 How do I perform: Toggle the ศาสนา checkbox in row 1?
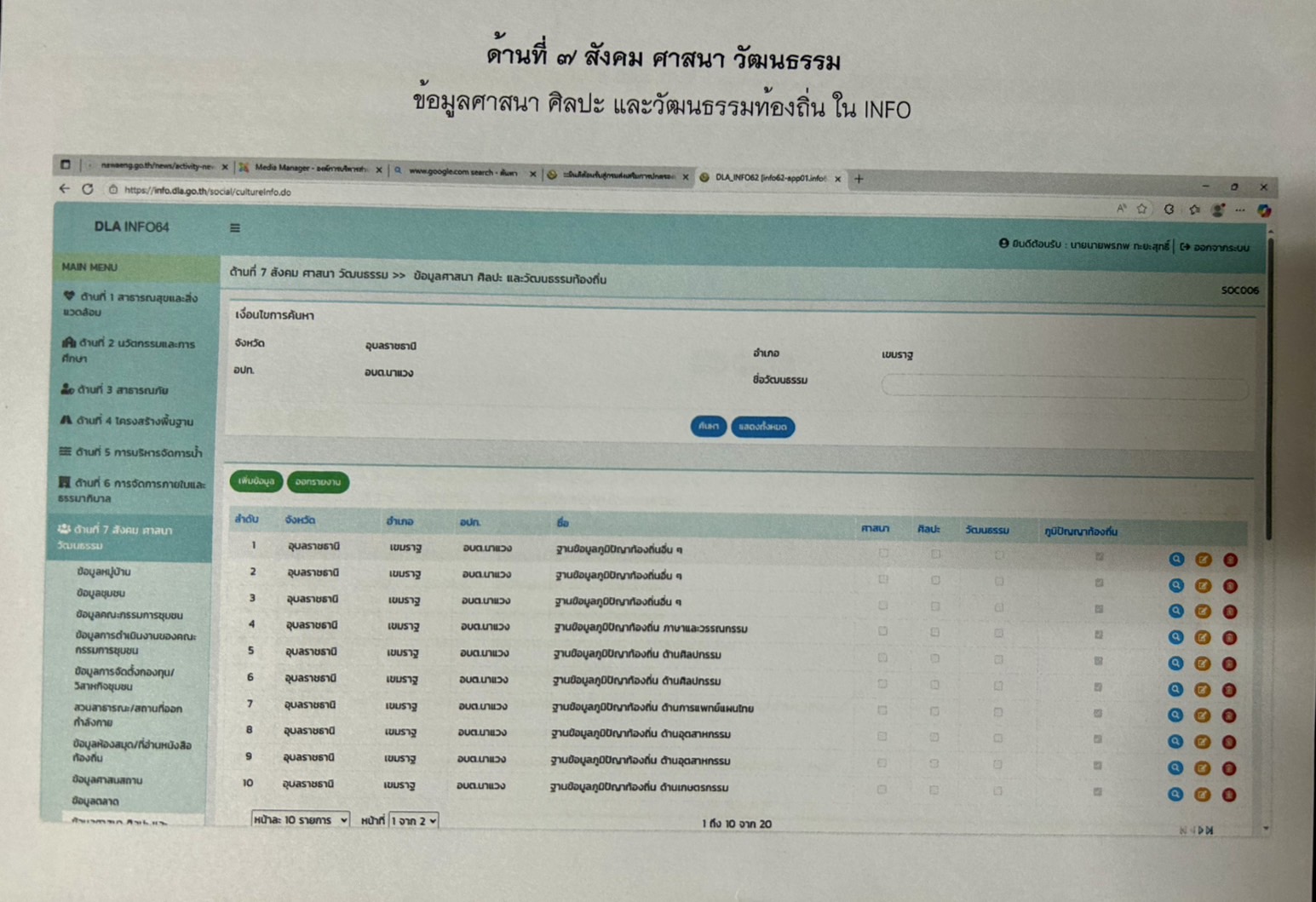pyautogui.click(x=883, y=554)
